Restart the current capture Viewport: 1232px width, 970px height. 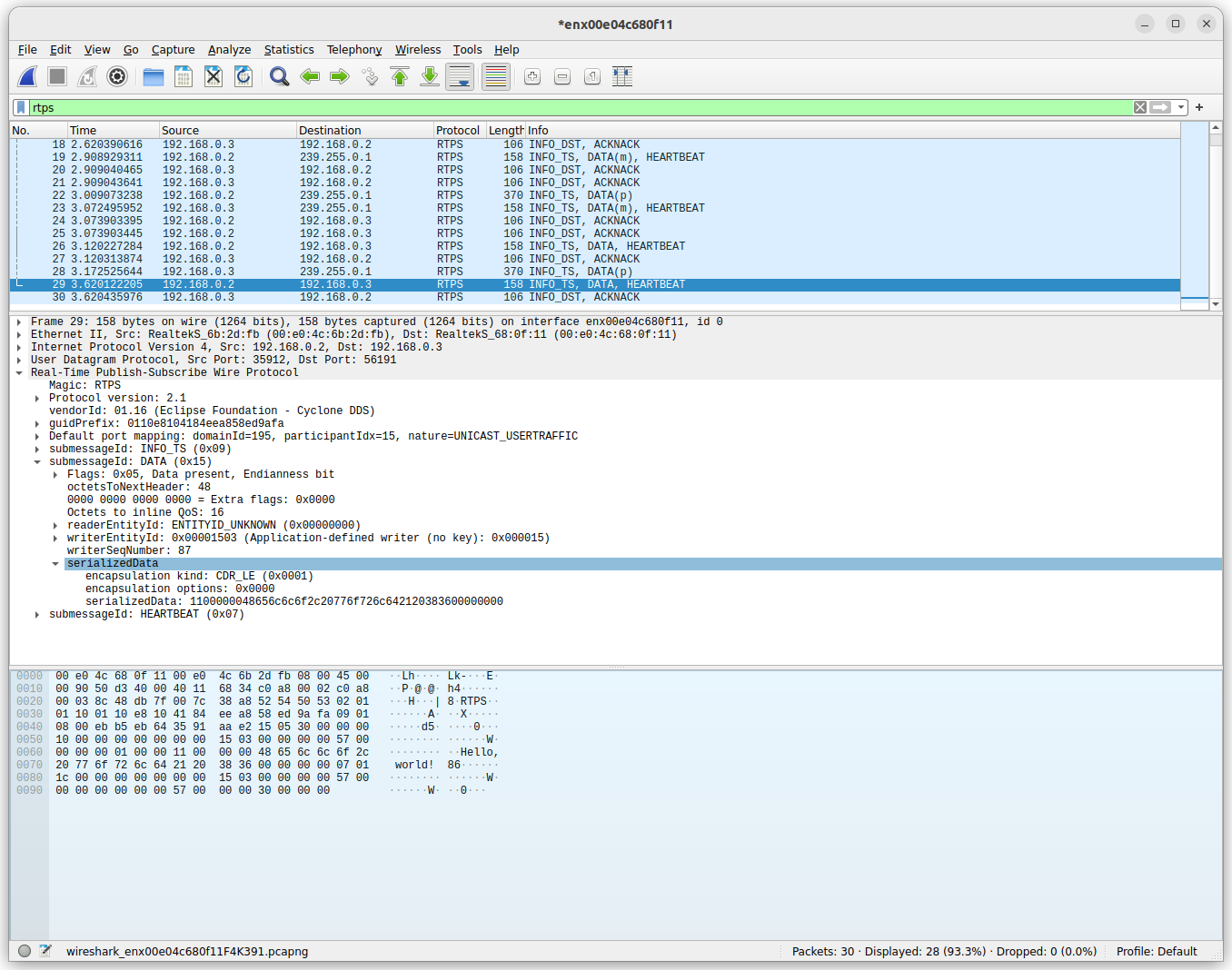point(87,77)
